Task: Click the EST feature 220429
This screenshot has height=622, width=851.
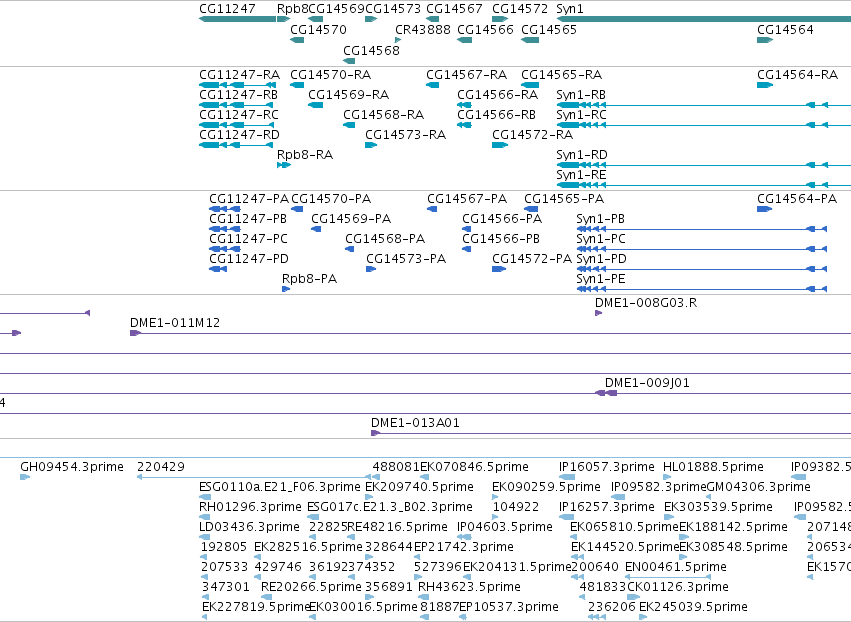Action: point(161,467)
